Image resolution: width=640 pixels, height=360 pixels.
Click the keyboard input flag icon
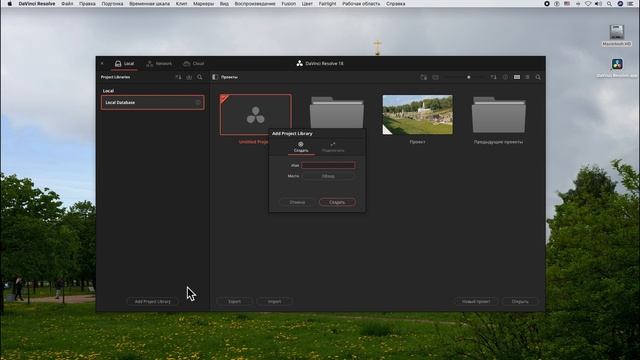coord(567,4)
